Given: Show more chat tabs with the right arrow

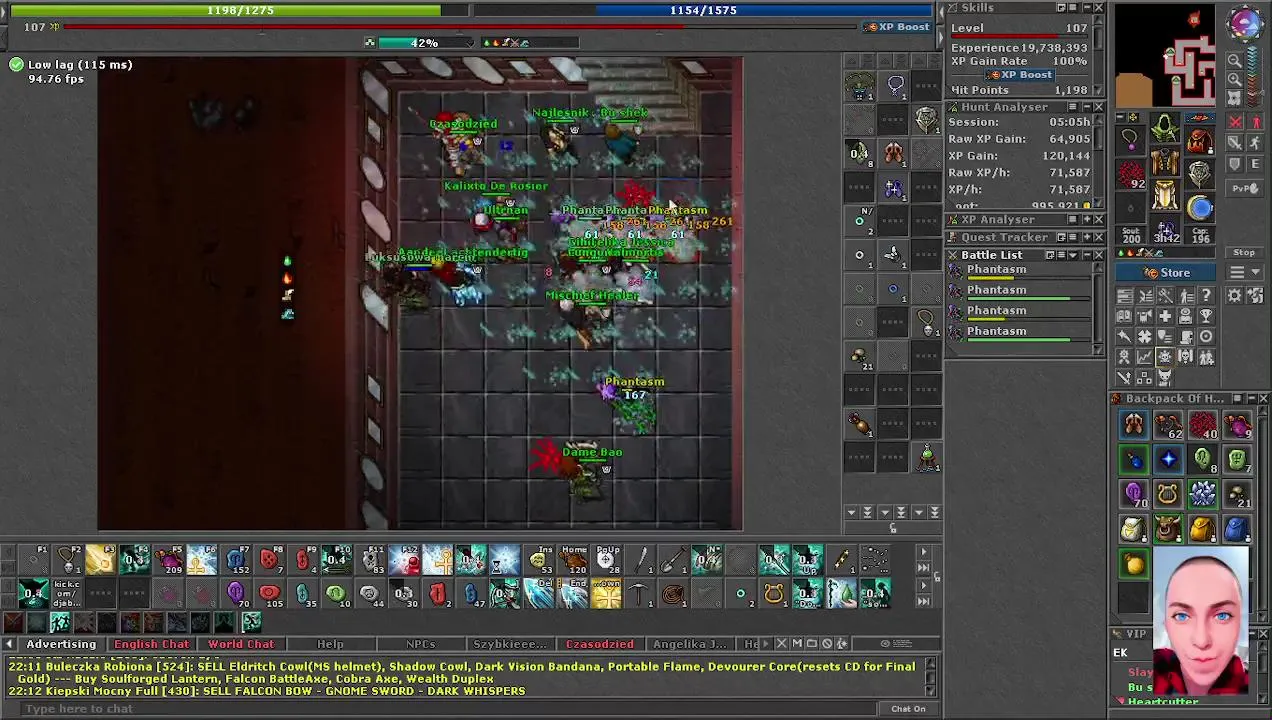Looking at the screenshot, I should (765, 643).
